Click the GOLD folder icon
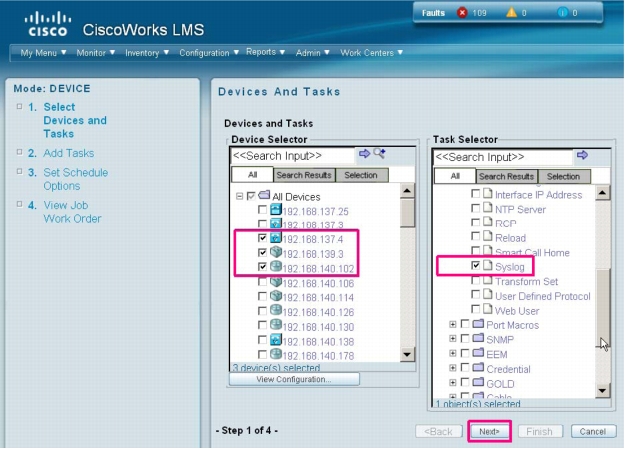This screenshot has height=450, width=625. (x=478, y=382)
